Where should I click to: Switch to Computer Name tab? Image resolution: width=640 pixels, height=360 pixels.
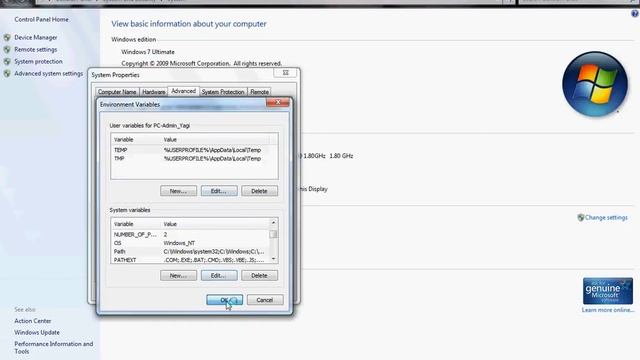click(x=117, y=92)
